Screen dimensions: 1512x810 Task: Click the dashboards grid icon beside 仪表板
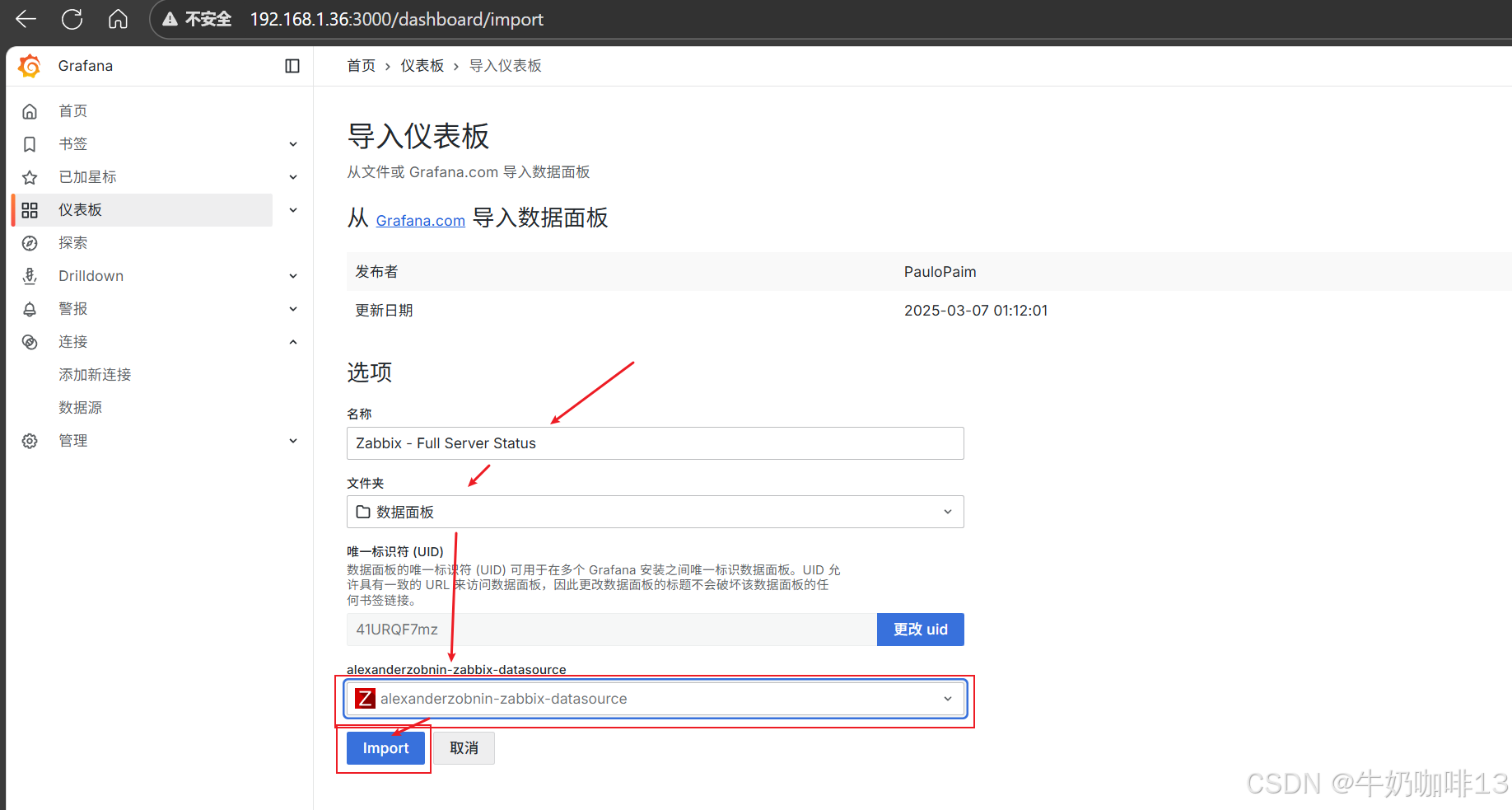pyautogui.click(x=30, y=210)
